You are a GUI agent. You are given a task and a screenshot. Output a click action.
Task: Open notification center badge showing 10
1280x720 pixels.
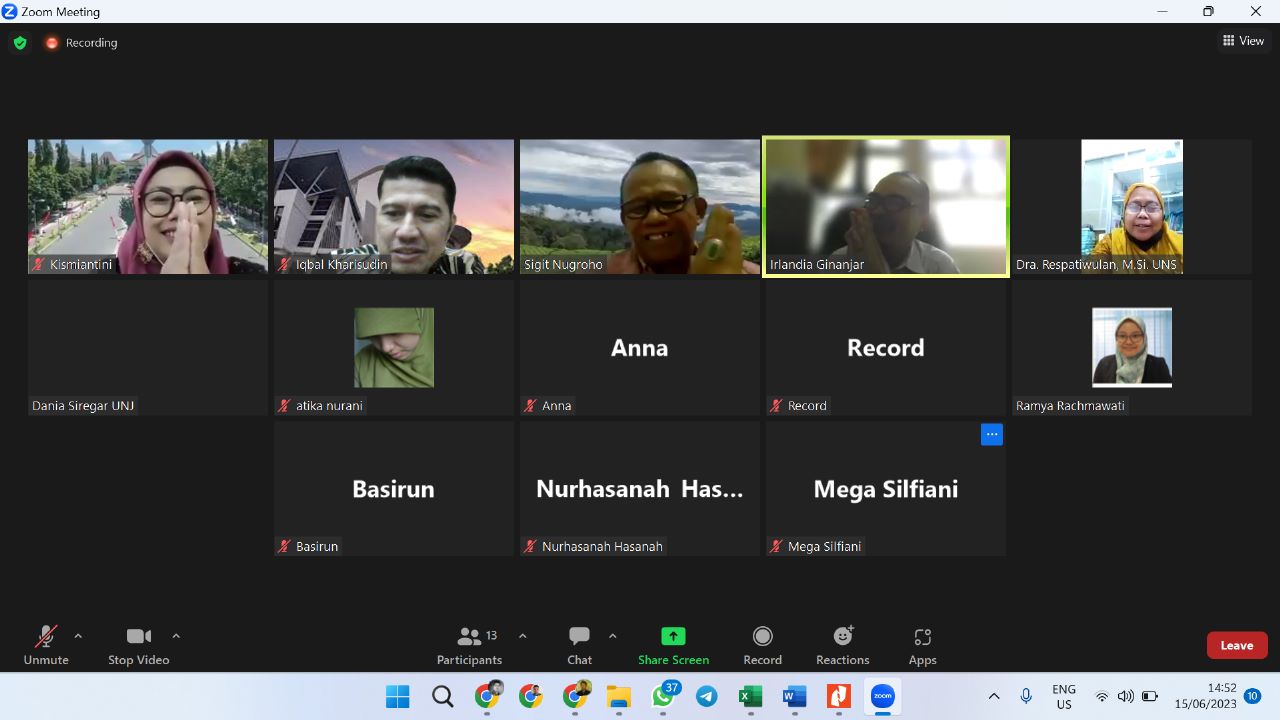(x=1252, y=696)
